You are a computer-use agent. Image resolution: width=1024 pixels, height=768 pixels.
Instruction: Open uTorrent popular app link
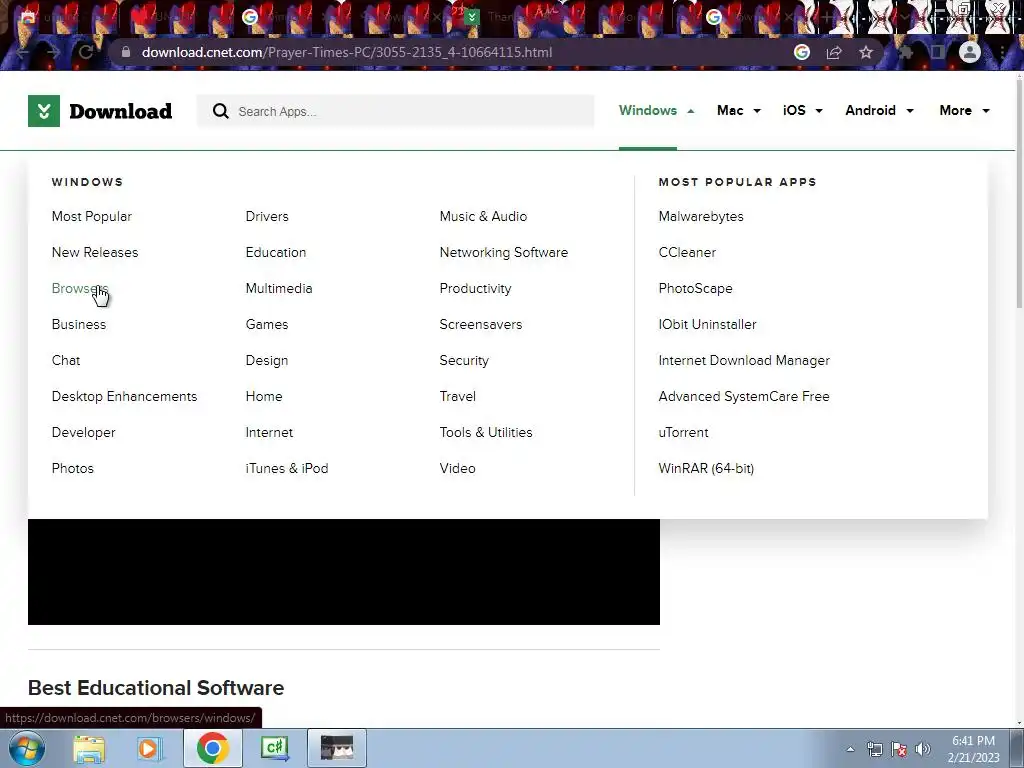pyautogui.click(x=683, y=432)
